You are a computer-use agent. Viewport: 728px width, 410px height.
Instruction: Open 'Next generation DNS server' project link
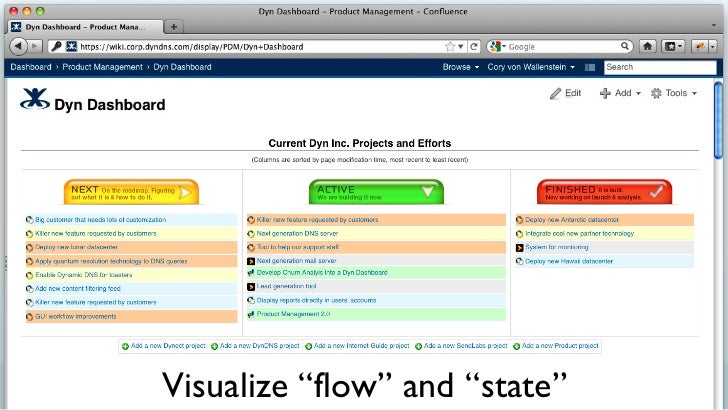[297, 234]
